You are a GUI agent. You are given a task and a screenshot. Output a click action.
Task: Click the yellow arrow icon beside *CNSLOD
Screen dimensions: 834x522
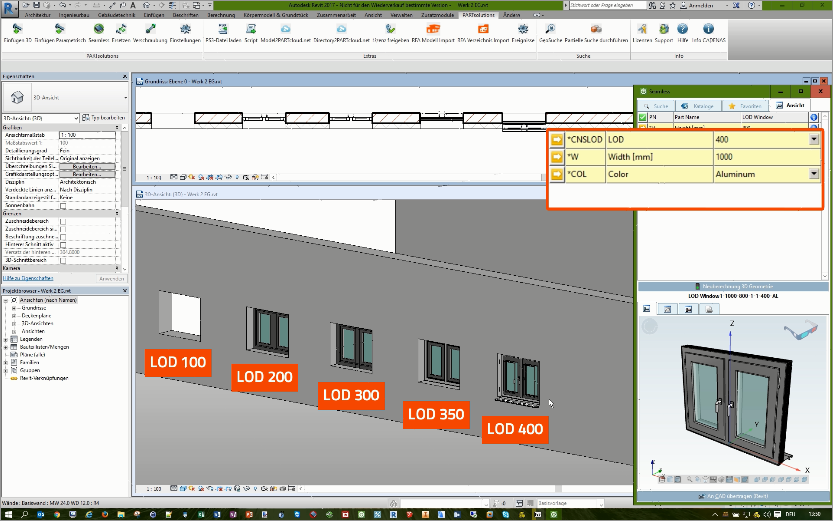(557, 140)
